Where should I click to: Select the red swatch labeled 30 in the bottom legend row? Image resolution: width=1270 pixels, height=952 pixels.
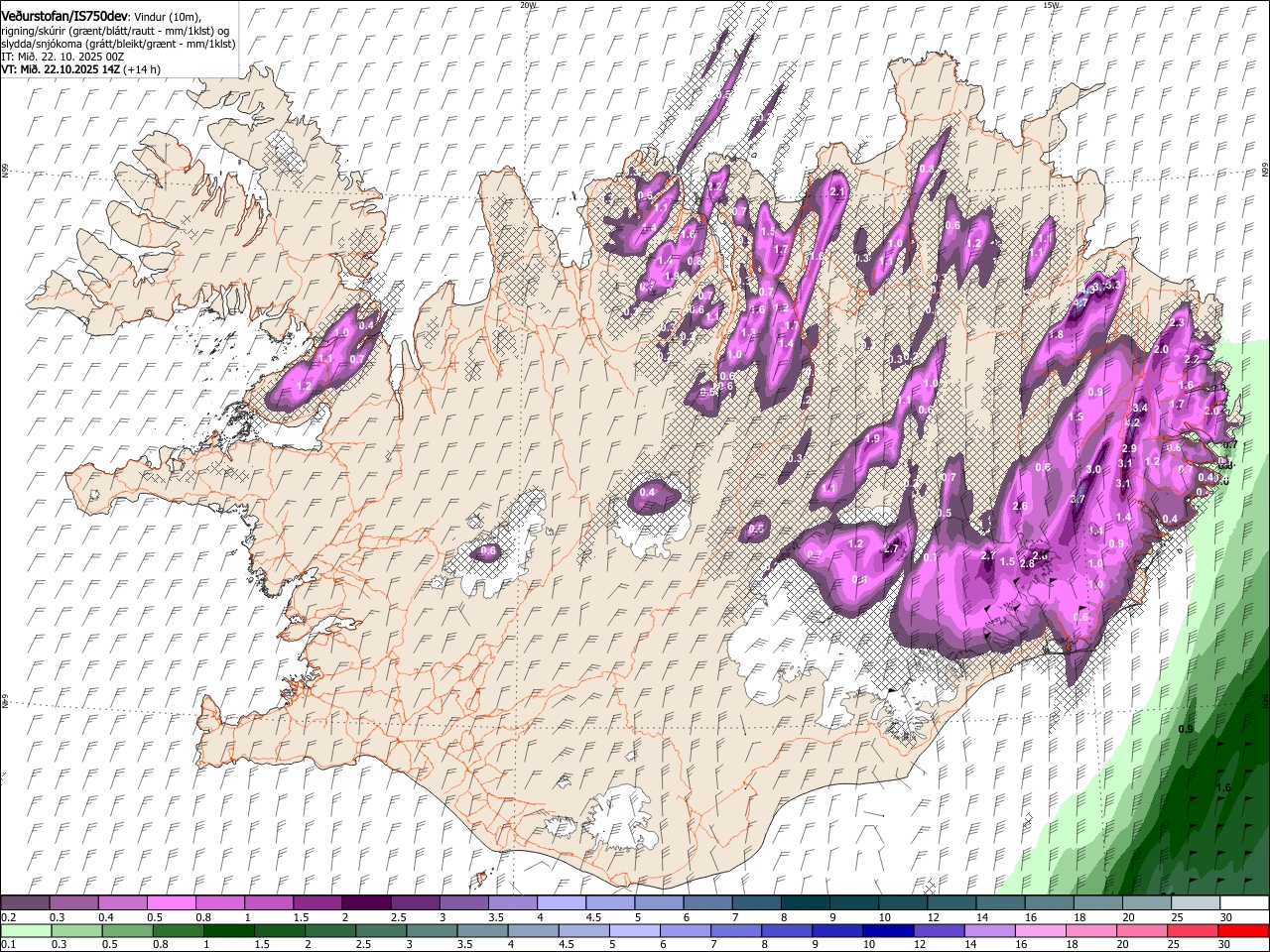[1243, 930]
